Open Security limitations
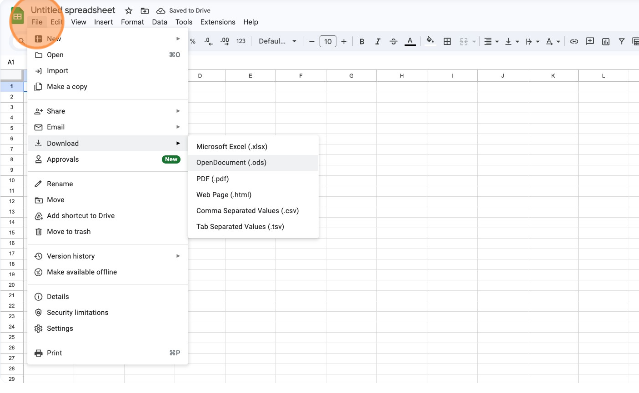639x393 pixels. tap(108, 312)
